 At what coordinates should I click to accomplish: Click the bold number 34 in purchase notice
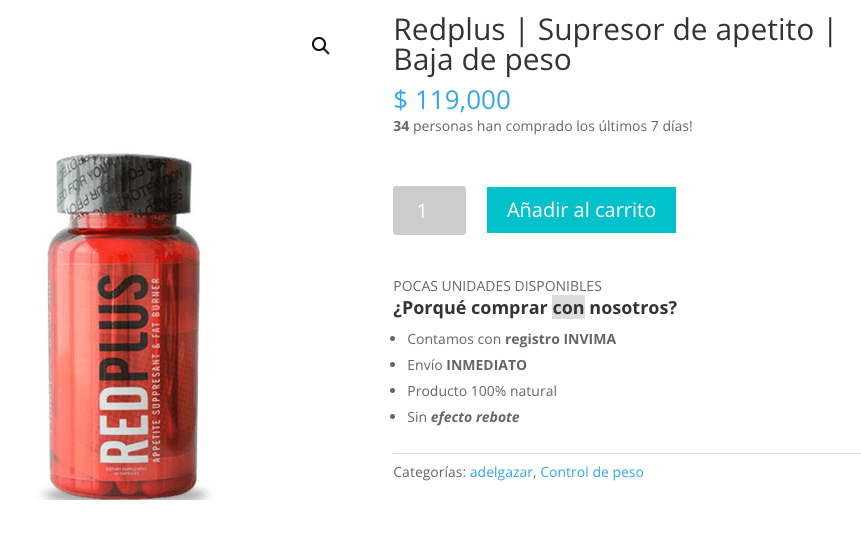point(401,126)
